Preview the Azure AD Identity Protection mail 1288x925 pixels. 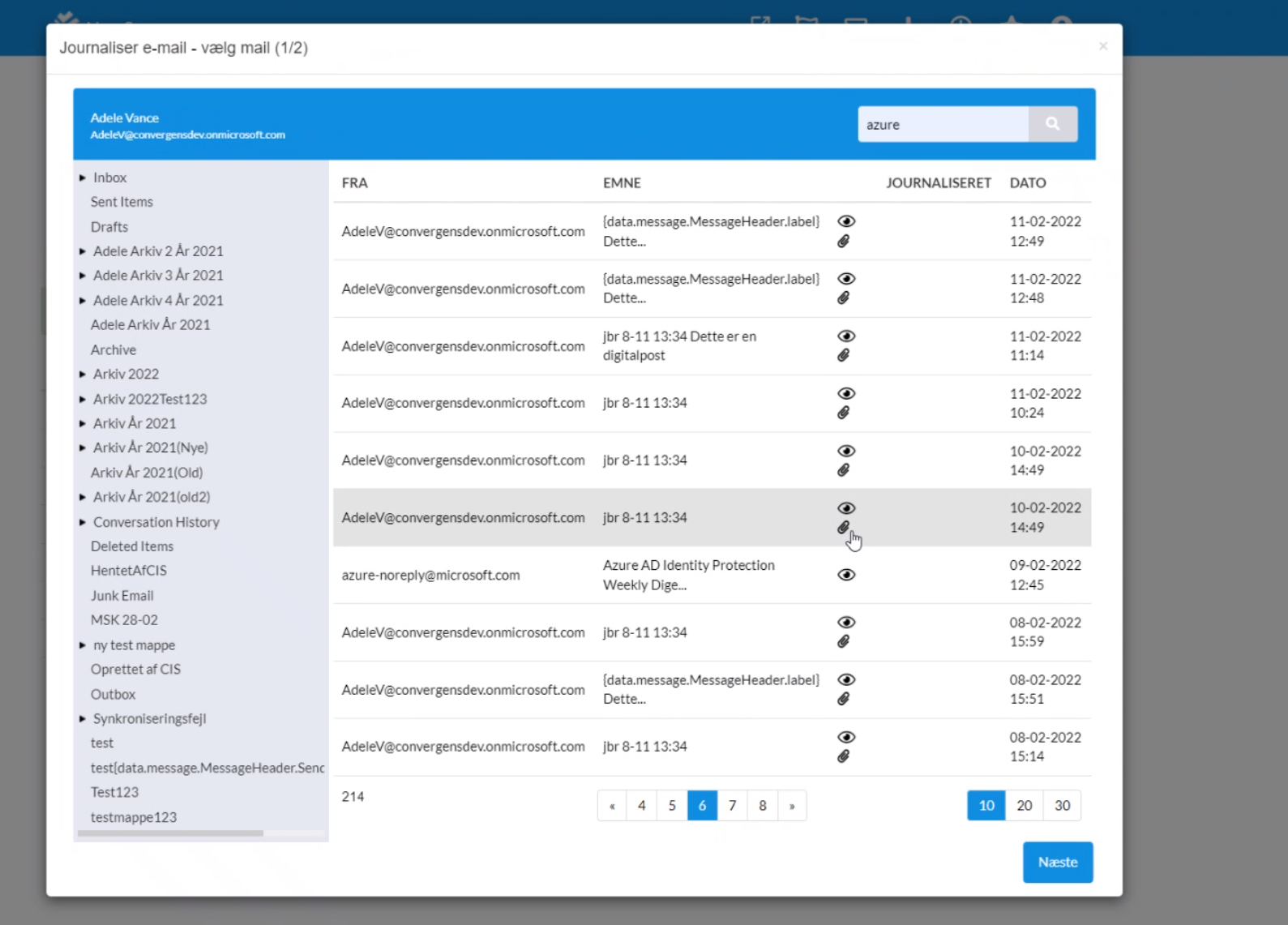click(x=846, y=575)
